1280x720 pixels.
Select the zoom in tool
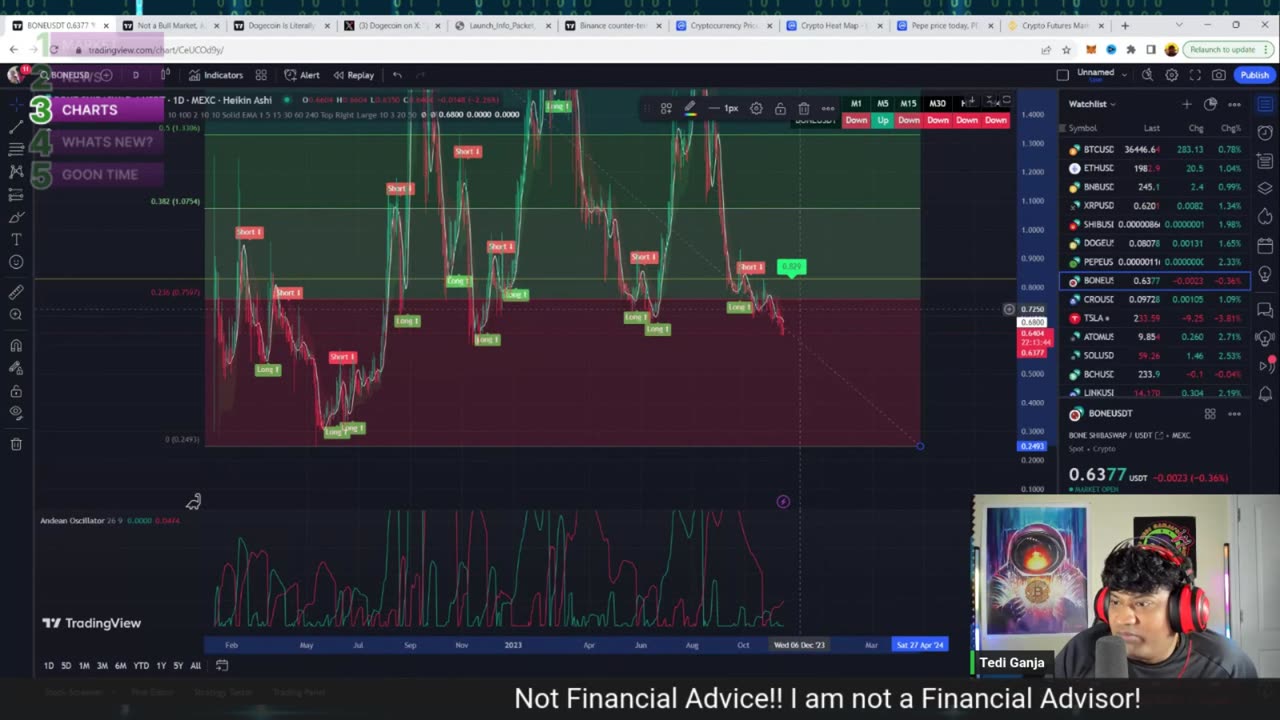(16, 315)
